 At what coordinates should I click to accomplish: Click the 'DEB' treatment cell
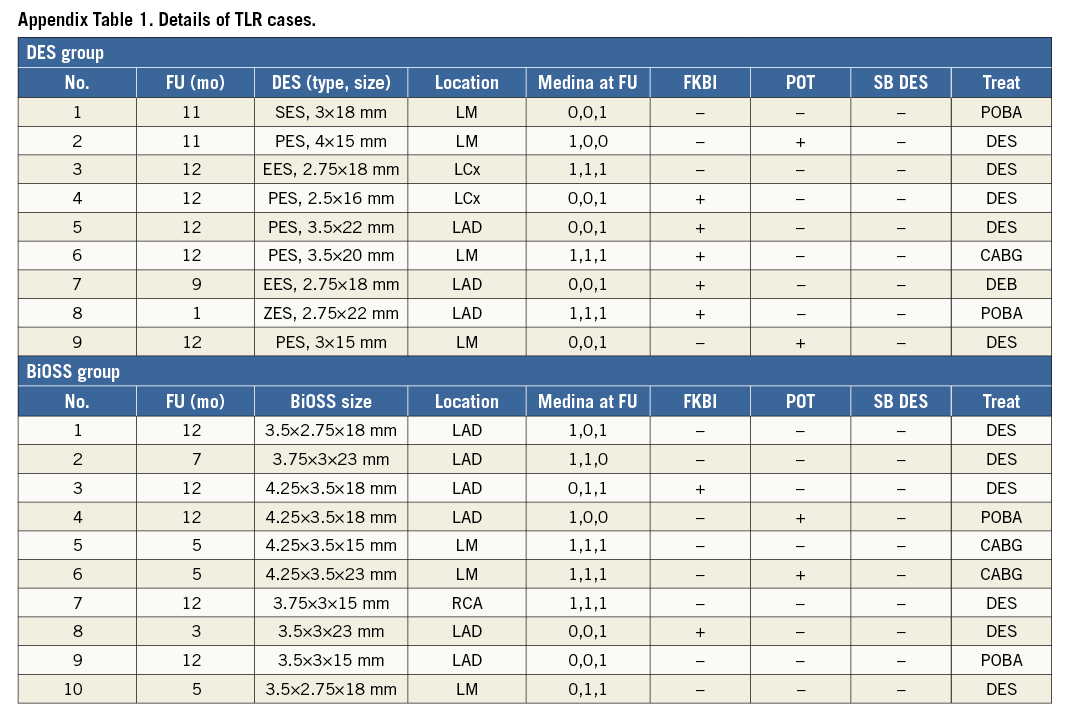[x=1001, y=285]
